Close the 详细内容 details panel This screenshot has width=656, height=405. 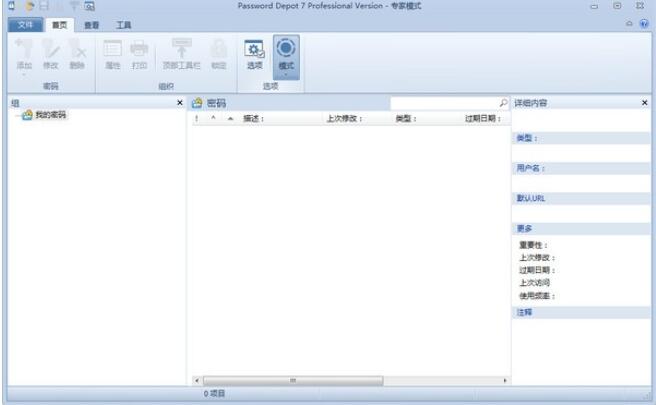[x=644, y=103]
